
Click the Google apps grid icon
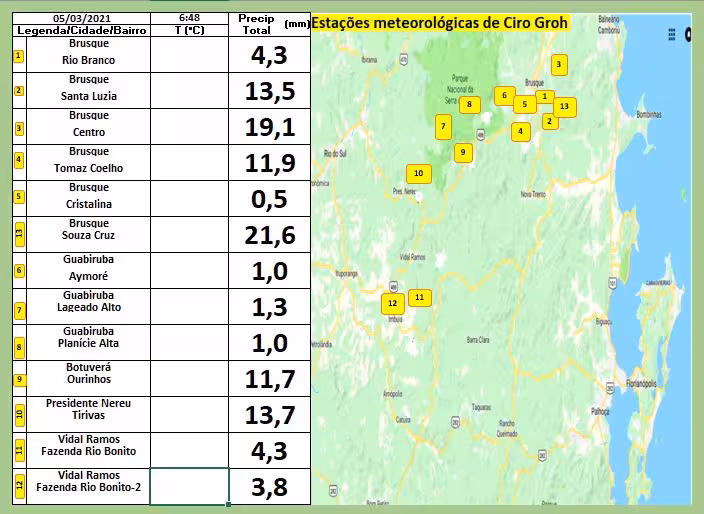point(672,34)
